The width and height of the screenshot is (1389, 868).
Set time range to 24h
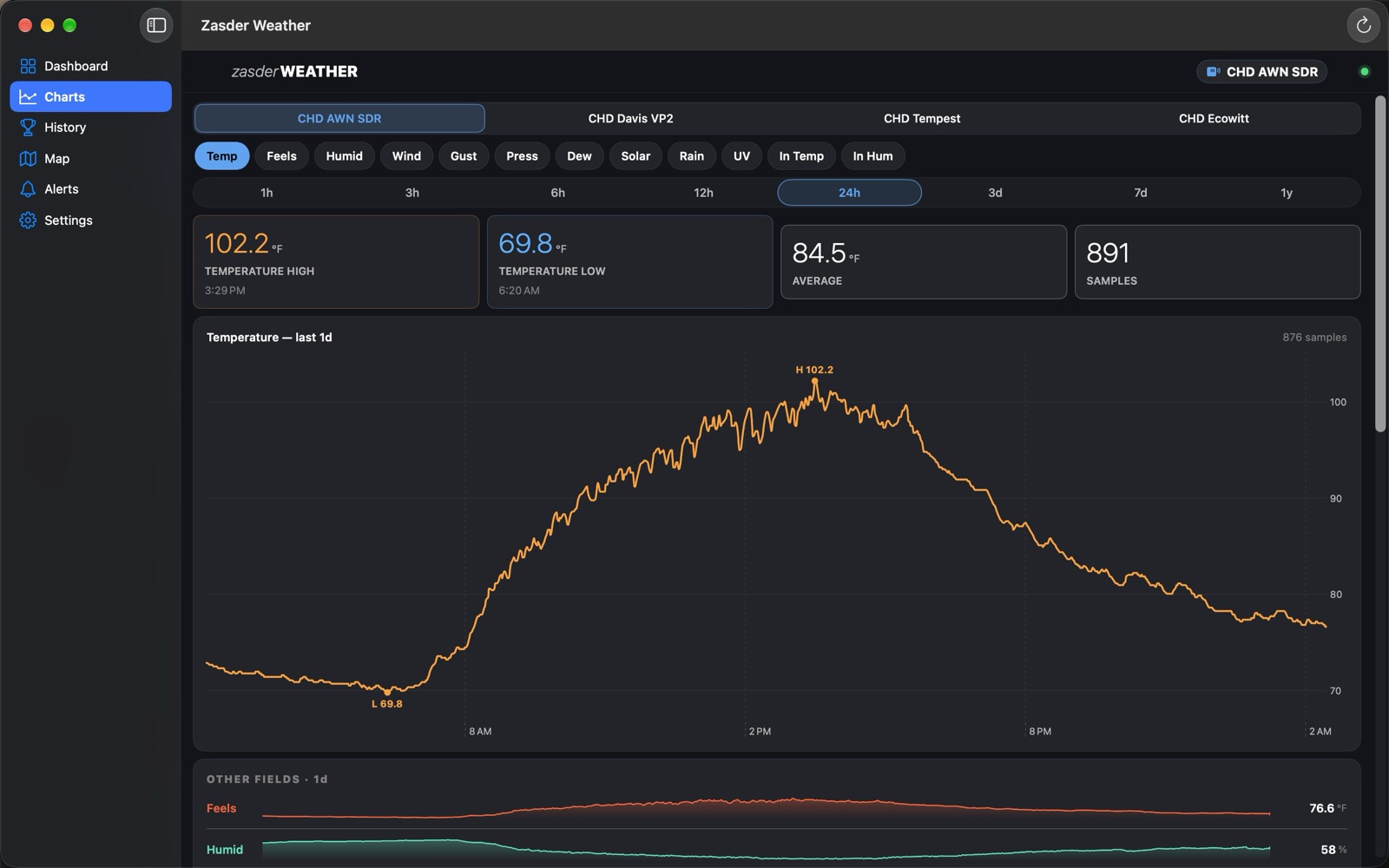[849, 193]
